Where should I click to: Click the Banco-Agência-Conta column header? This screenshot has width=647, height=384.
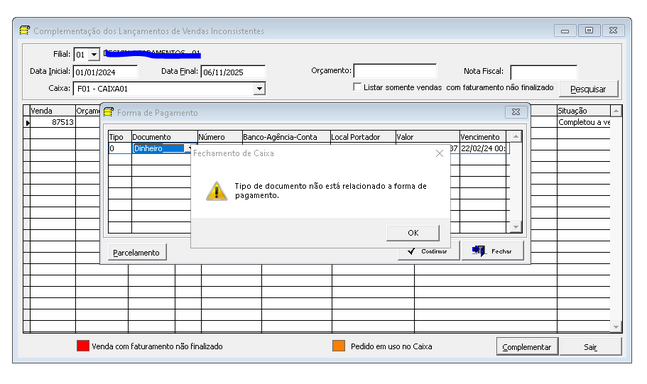pyautogui.click(x=286, y=137)
